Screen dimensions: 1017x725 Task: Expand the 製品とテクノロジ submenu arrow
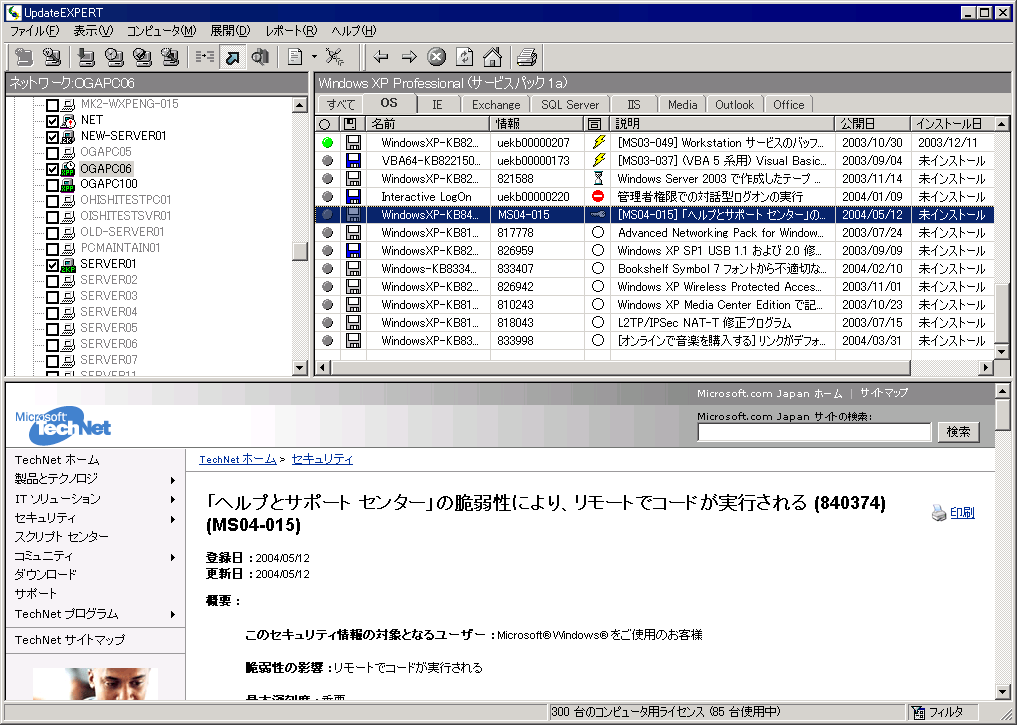point(173,481)
